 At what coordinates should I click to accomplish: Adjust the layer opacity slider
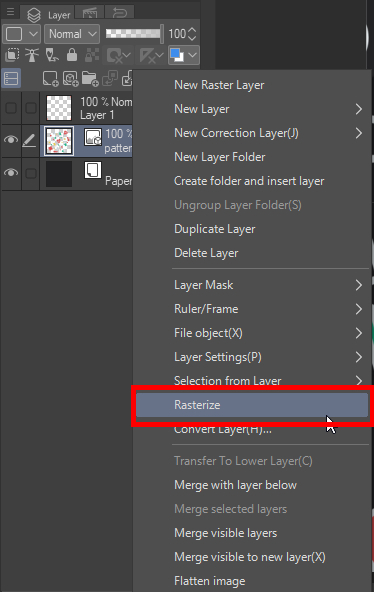coord(134,34)
